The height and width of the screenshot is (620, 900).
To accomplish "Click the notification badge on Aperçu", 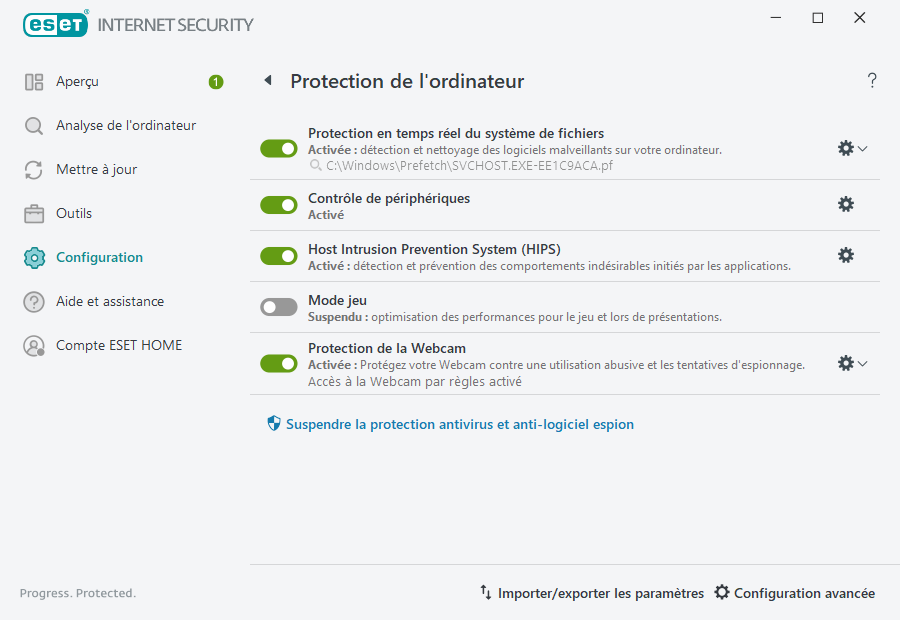I will [x=216, y=82].
